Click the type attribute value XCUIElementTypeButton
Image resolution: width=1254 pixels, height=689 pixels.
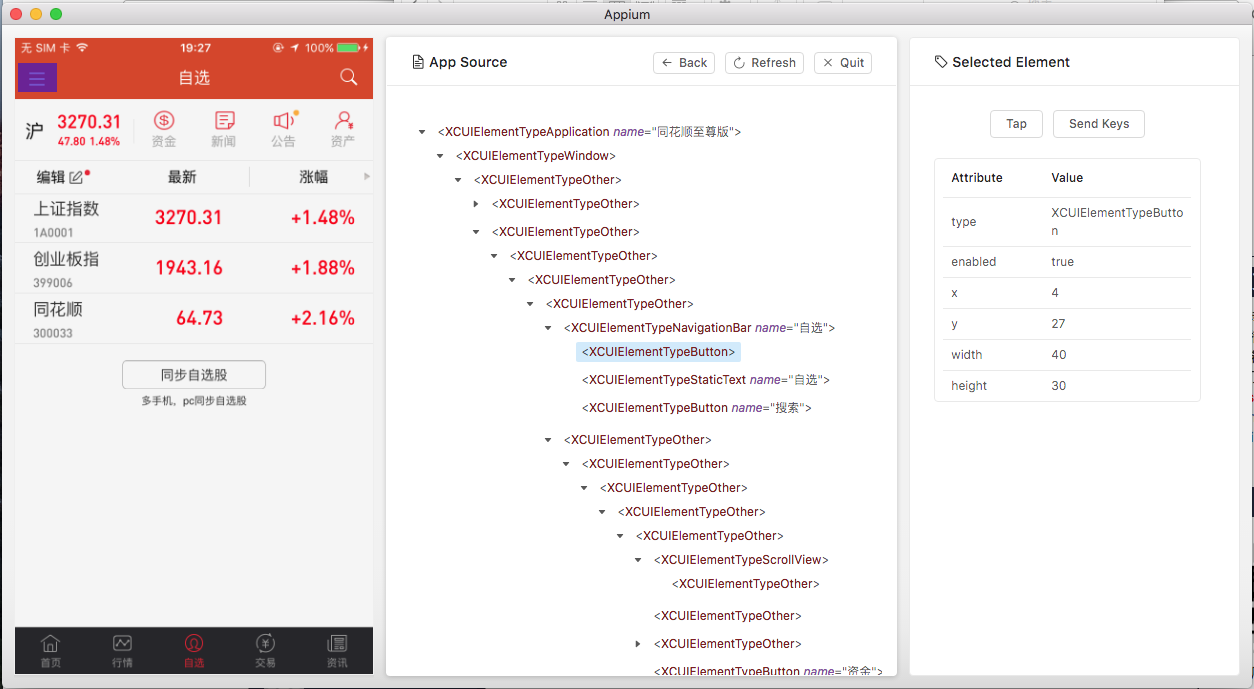(x=1117, y=222)
